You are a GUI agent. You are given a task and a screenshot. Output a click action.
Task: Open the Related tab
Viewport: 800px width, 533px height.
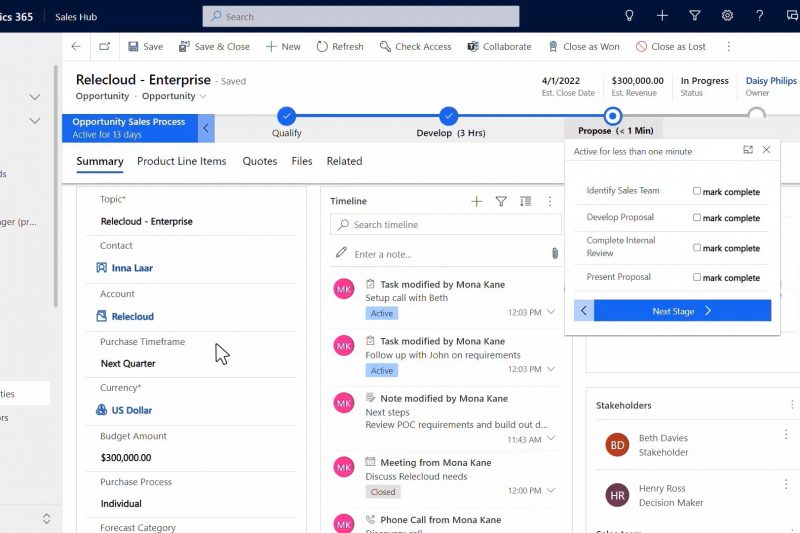point(344,161)
